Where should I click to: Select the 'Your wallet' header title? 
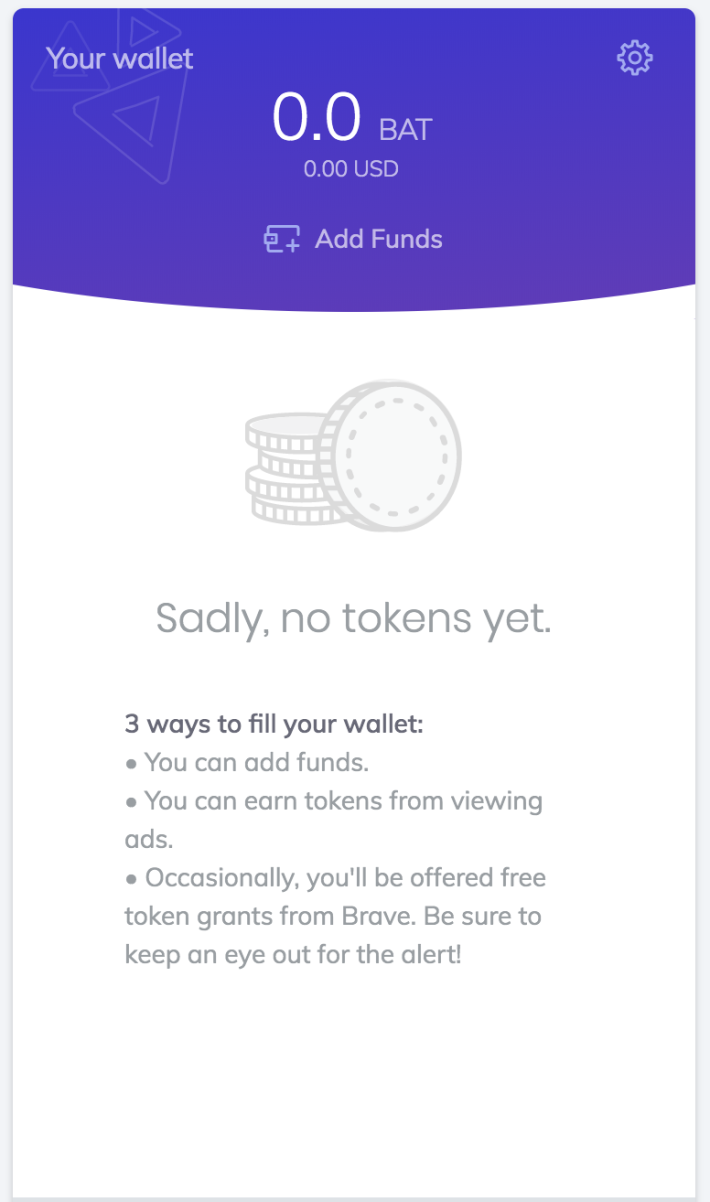click(120, 59)
